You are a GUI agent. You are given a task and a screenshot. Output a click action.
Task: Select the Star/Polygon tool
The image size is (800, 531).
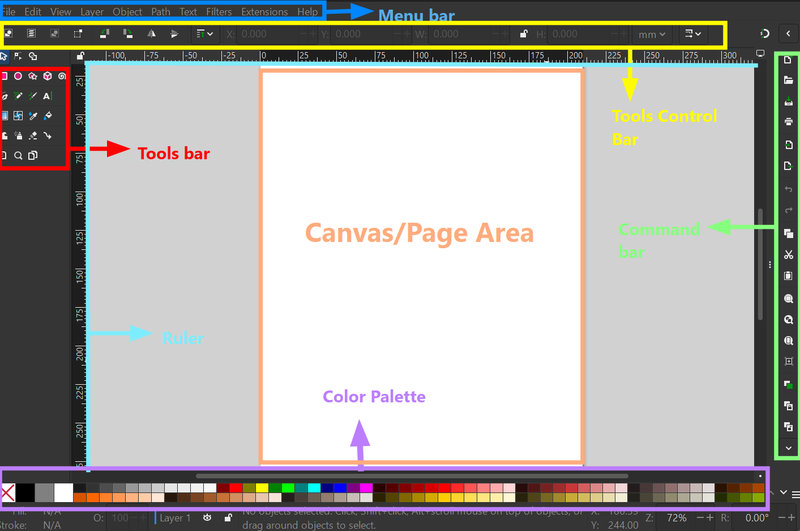pyautogui.click(x=33, y=76)
